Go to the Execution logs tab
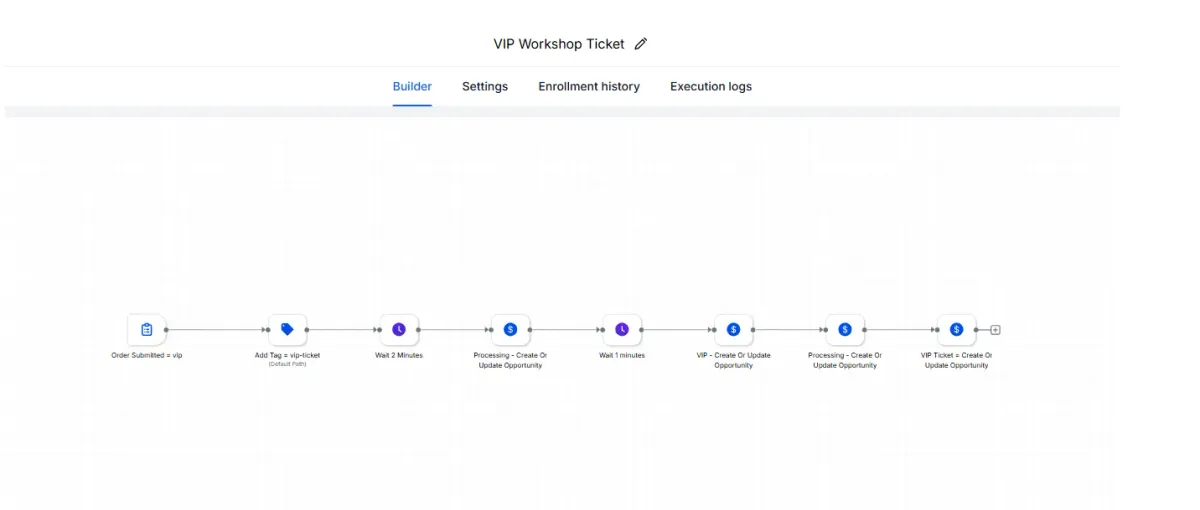Image resolution: width=1200 pixels, height=510 pixels. point(711,86)
